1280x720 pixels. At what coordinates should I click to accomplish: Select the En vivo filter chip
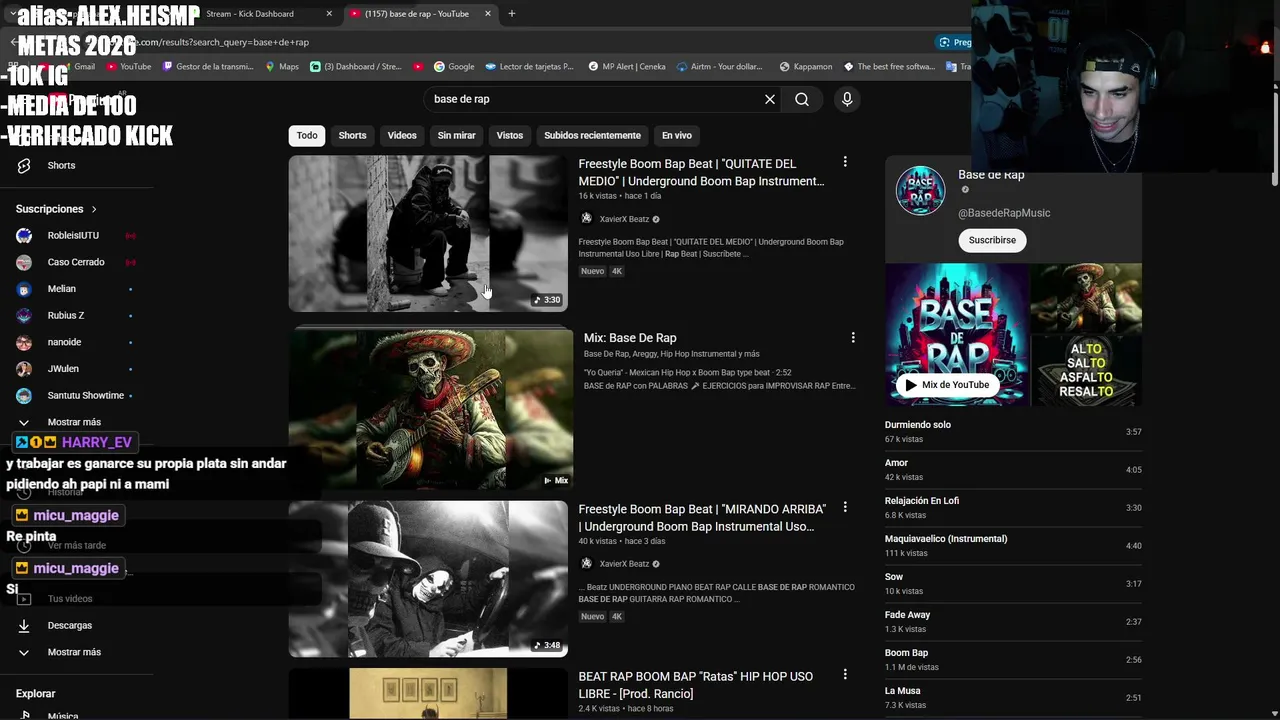[x=677, y=135]
